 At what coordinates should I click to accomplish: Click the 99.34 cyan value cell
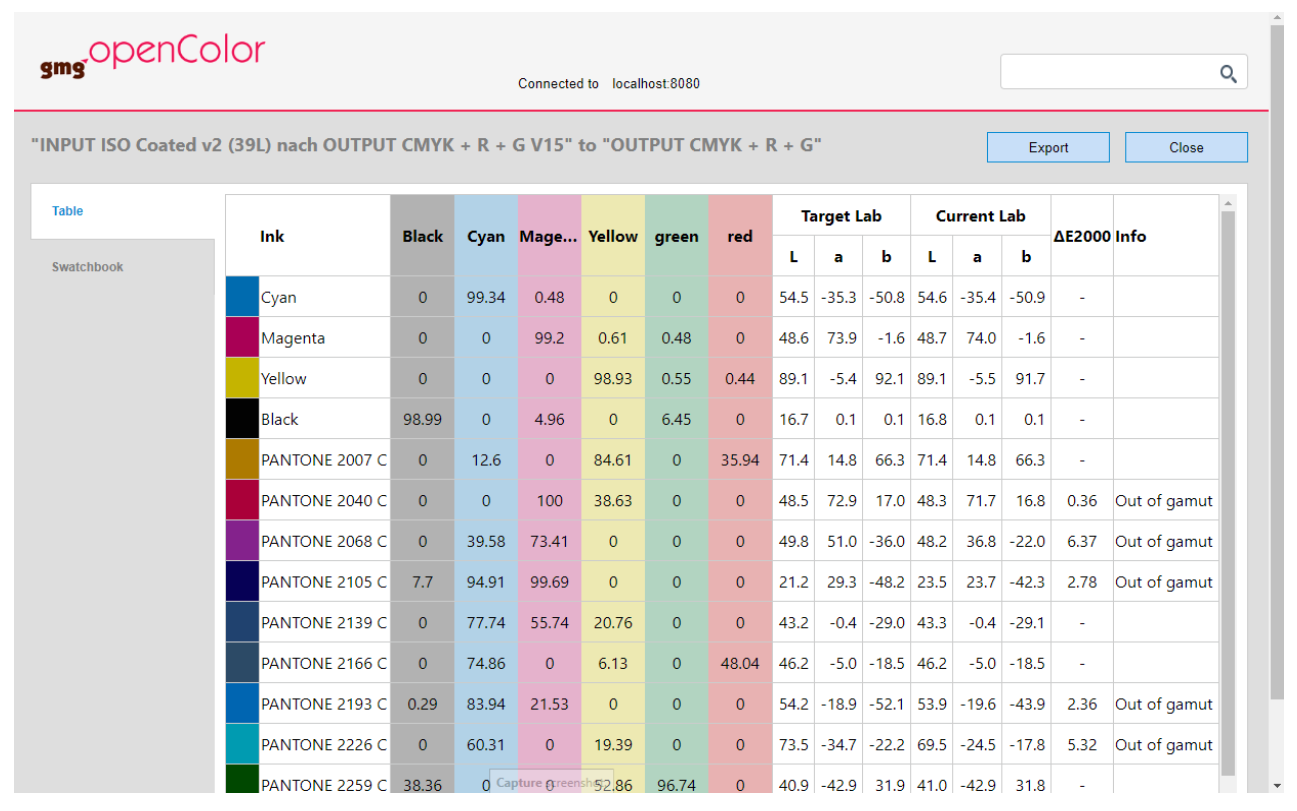tap(486, 297)
